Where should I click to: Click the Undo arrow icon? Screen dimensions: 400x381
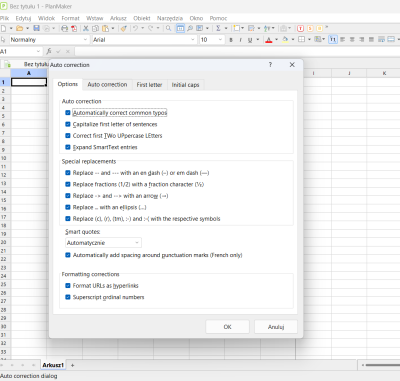coord(135,28)
